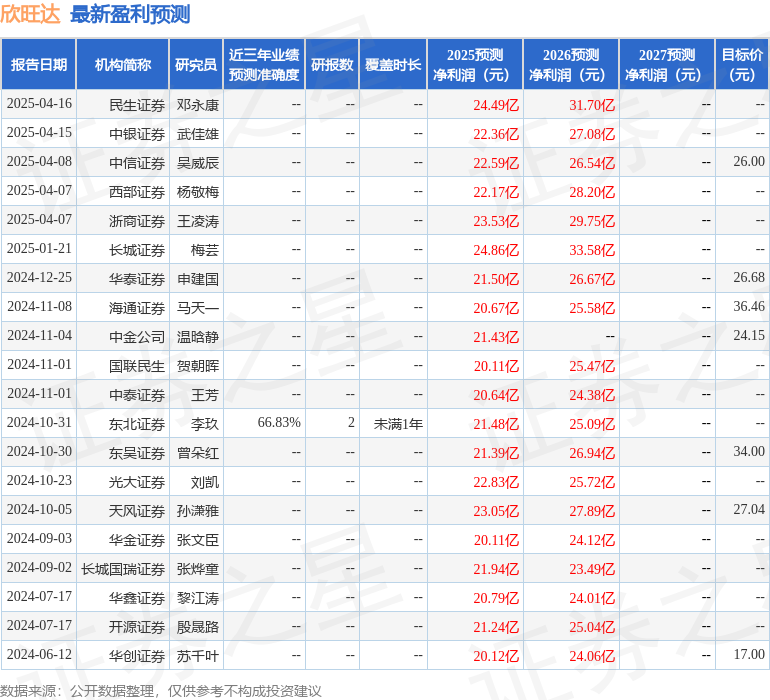Click the 报告日期 column header
Image resolution: width=770 pixels, height=700 pixels.
pyautogui.click(x=39, y=65)
